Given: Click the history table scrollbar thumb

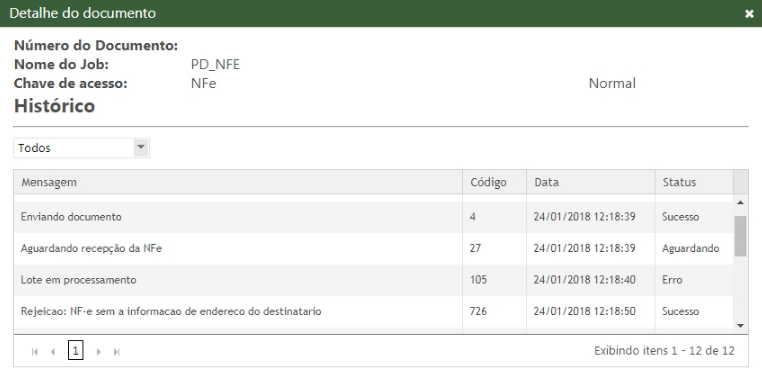Looking at the screenshot, I should click(x=740, y=236).
